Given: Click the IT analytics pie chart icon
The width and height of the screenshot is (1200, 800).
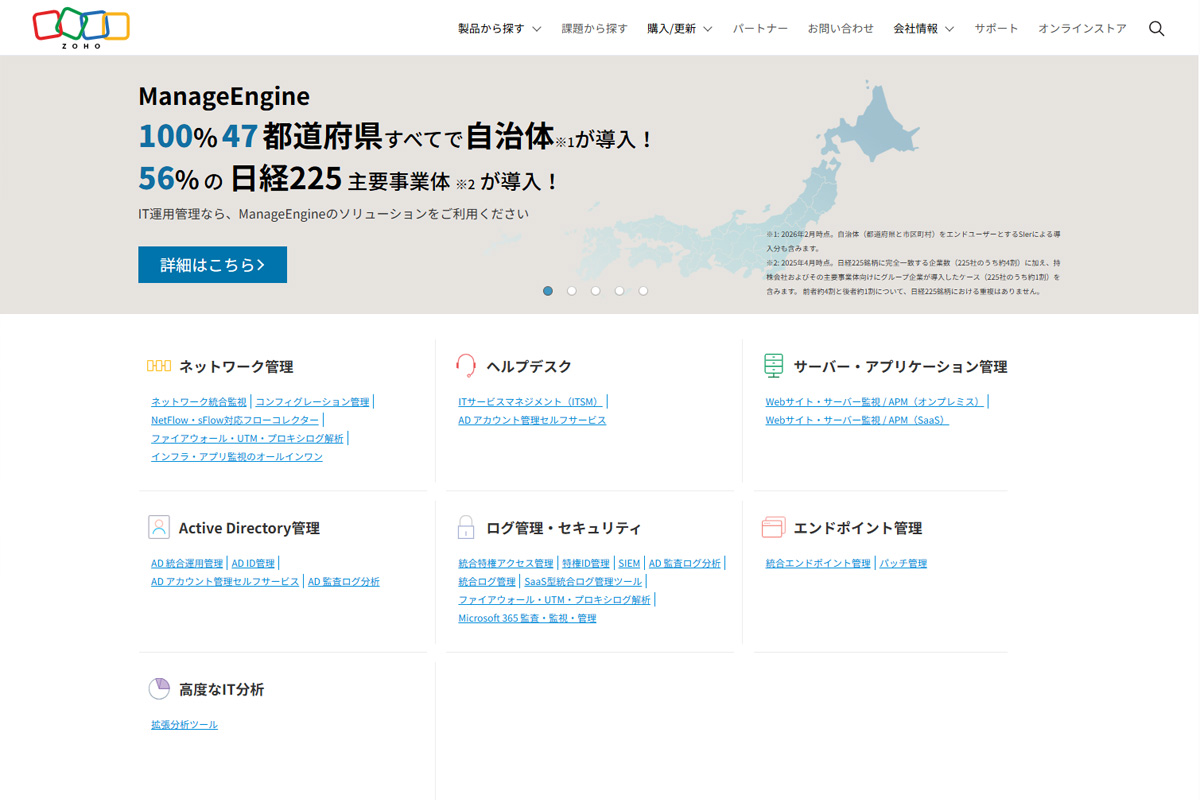Looking at the screenshot, I should tap(159, 688).
